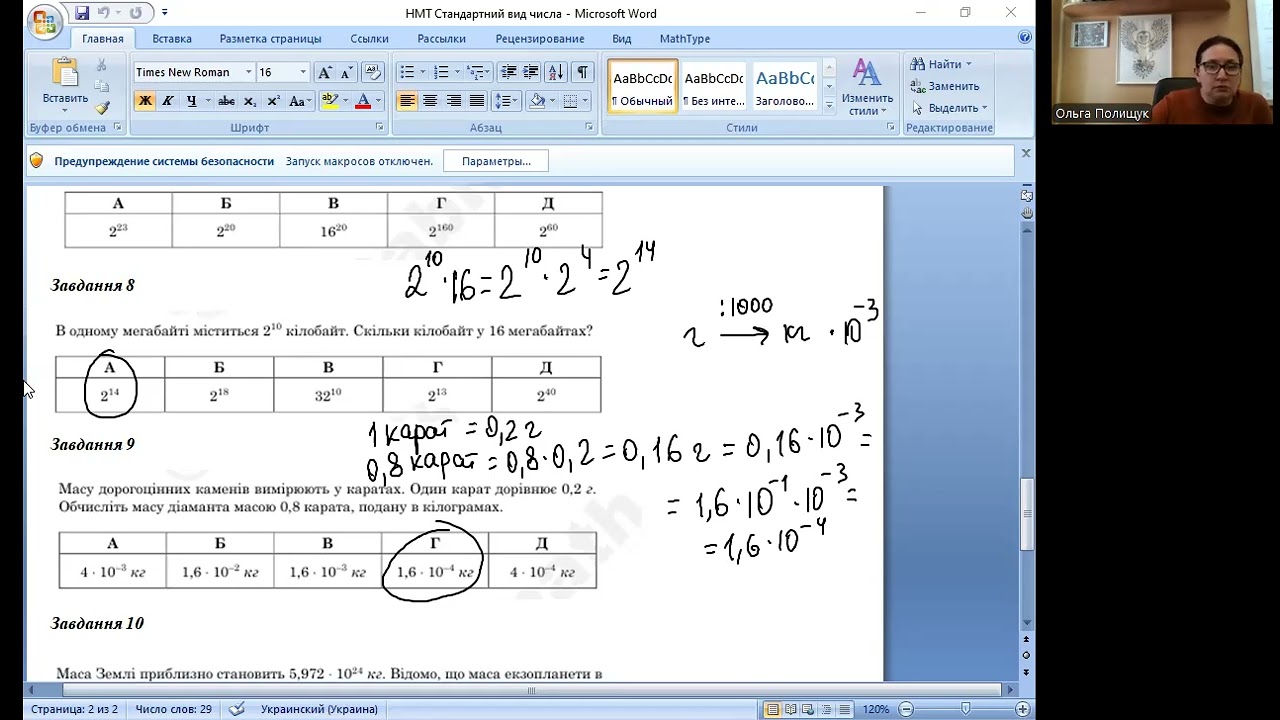
Task: Switch to the Рецензирование tab
Action: coord(539,39)
